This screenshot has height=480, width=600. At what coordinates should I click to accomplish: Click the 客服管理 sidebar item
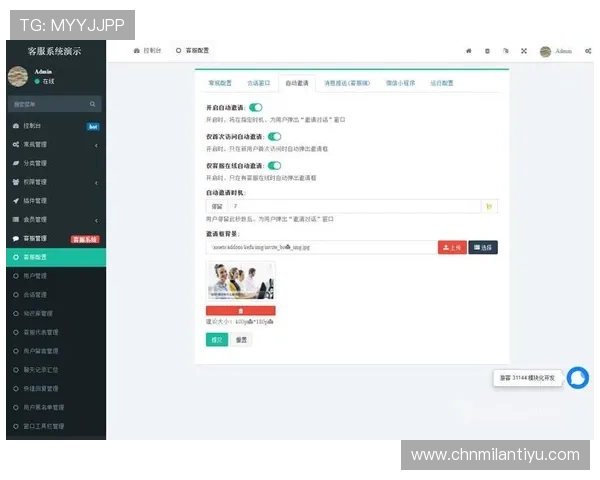(x=56, y=238)
